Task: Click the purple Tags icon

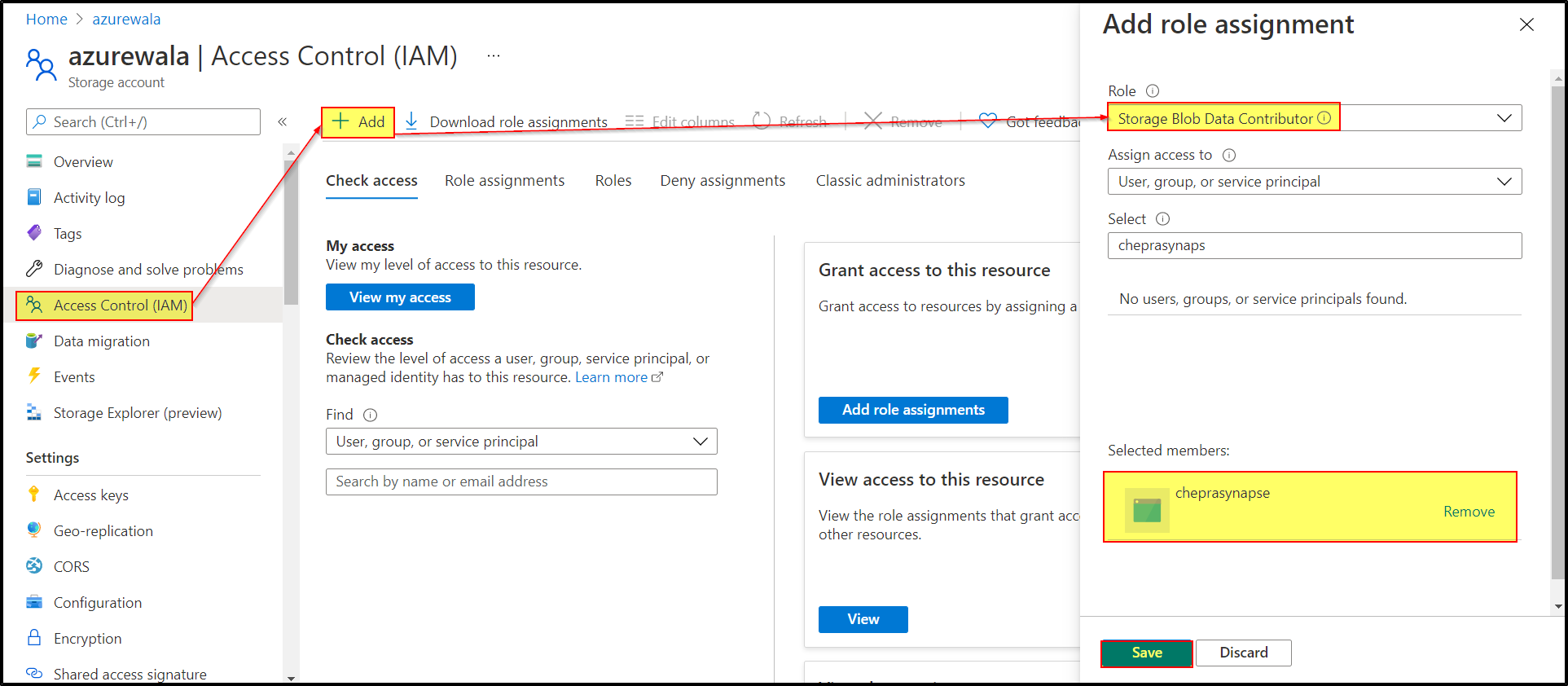Action: click(x=34, y=233)
